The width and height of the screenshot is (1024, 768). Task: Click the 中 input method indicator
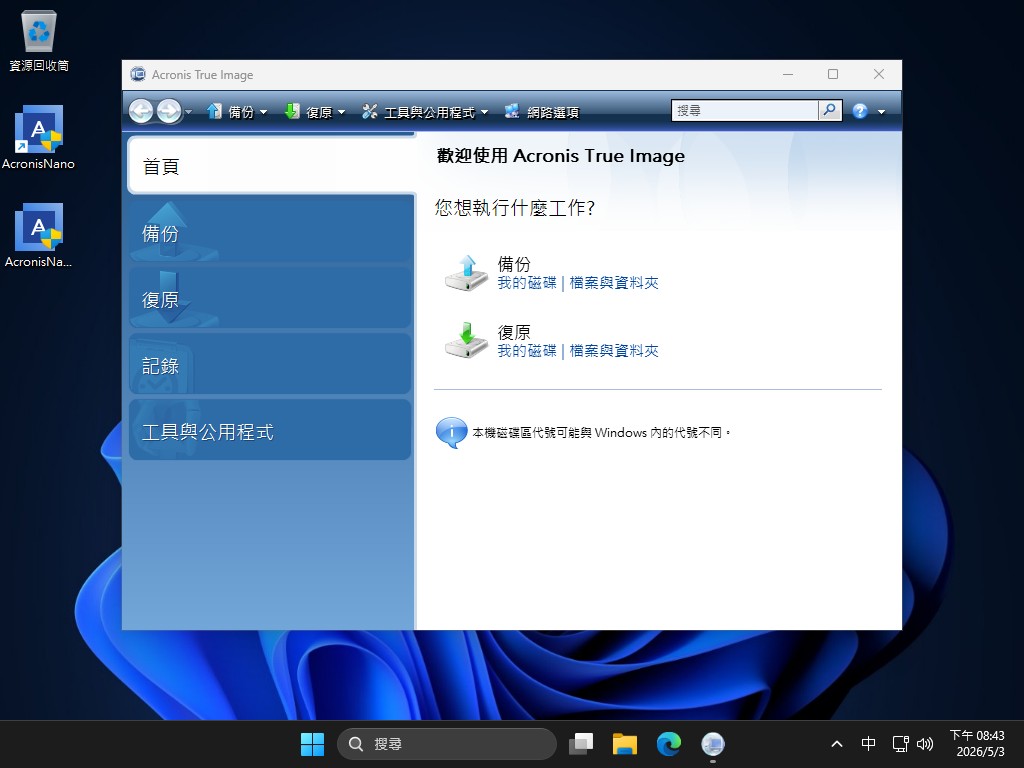pos(868,744)
